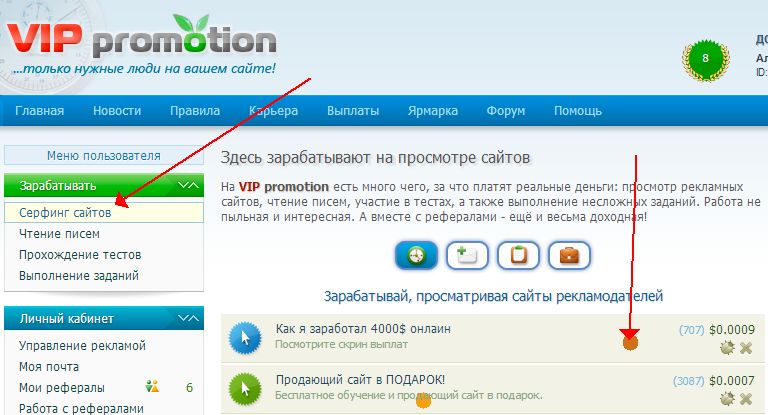768x415 pixels.
Task: Open the briefcase tasks icon button
Action: (x=569, y=255)
